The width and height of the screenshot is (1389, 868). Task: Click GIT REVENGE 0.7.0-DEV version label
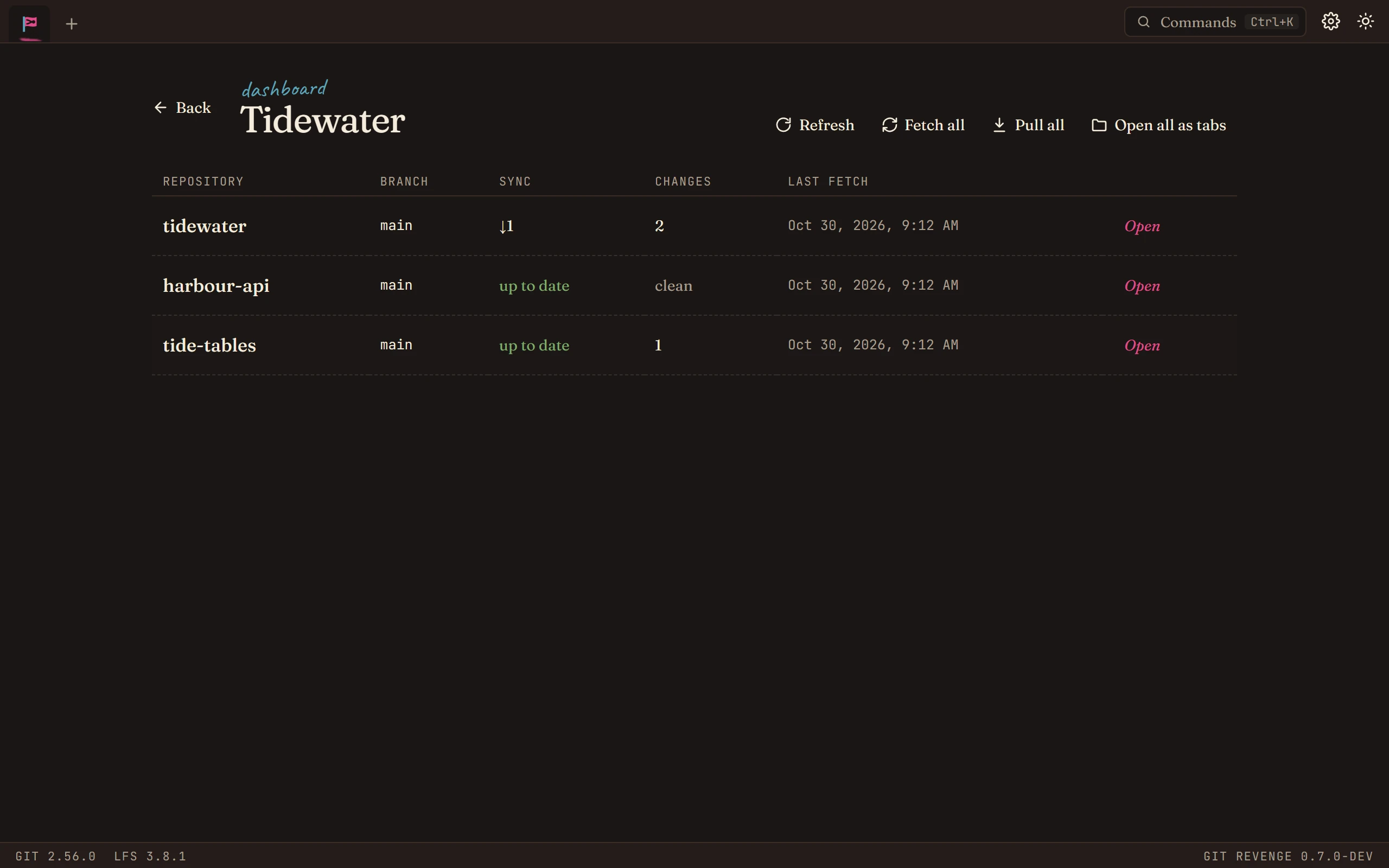pyautogui.click(x=1288, y=856)
